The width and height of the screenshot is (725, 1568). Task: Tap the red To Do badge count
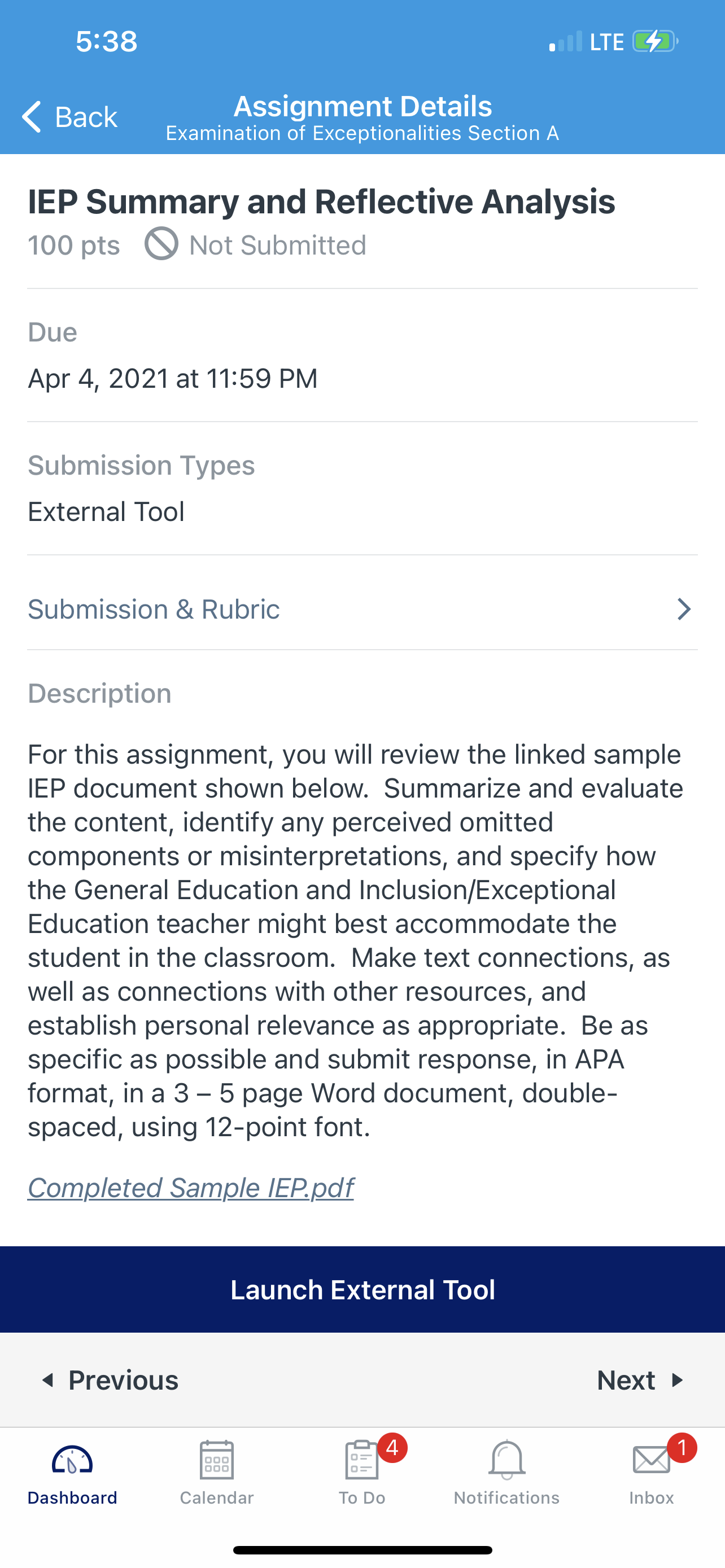tap(392, 1447)
